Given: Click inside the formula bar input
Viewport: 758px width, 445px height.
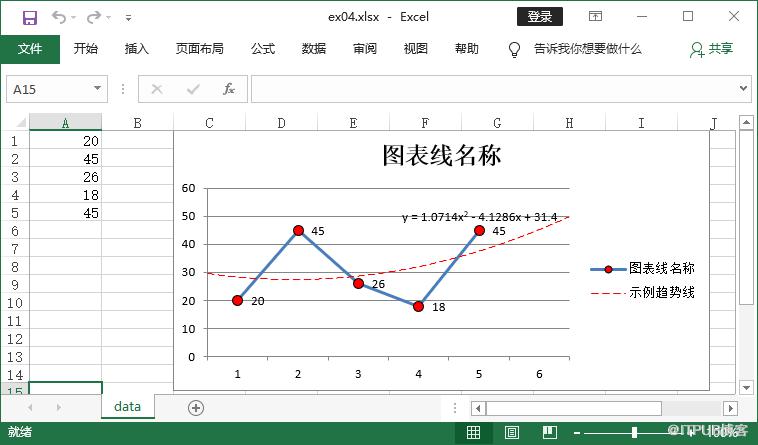Looking at the screenshot, I should [495, 89].
